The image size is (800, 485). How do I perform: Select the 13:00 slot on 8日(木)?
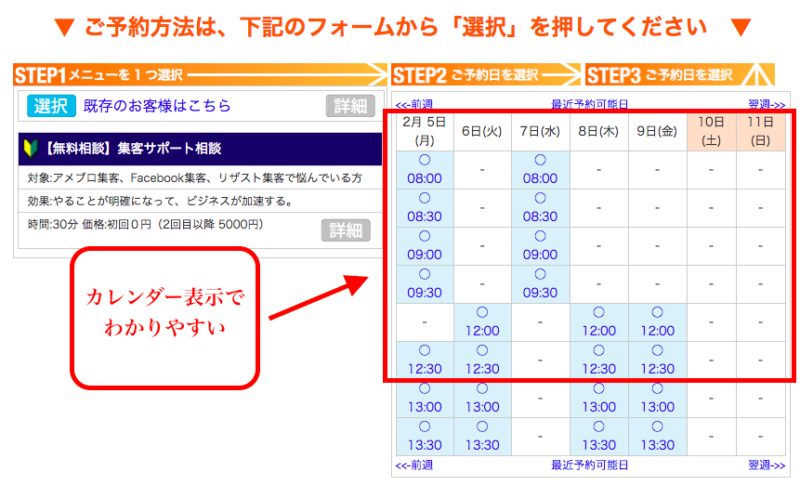tap(599, 399)
